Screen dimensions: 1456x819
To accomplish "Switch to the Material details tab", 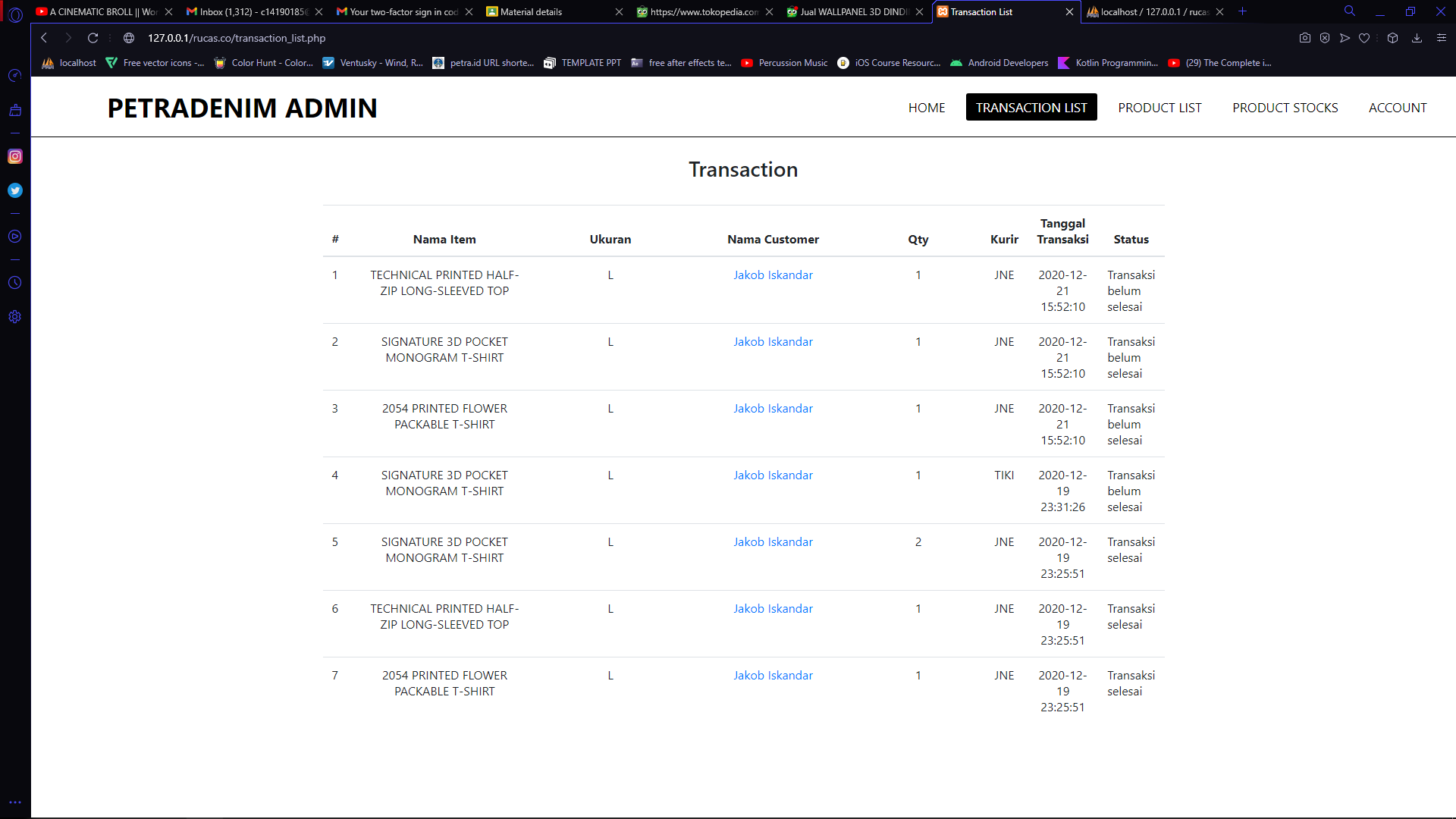I will coord(531,12).
